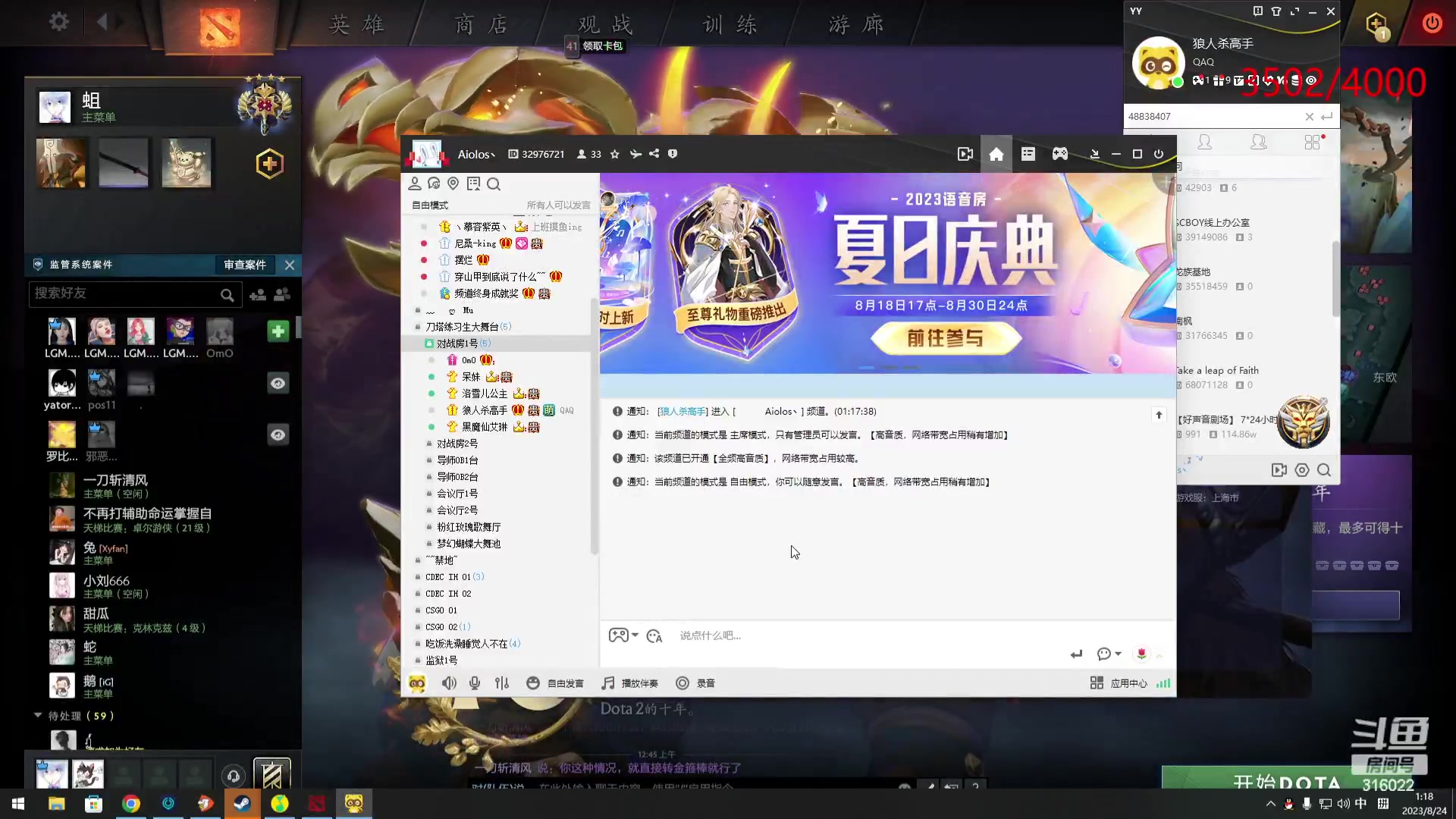
Task: Toggle 自由发言 free speech mode
Action: tap(555, 683)
